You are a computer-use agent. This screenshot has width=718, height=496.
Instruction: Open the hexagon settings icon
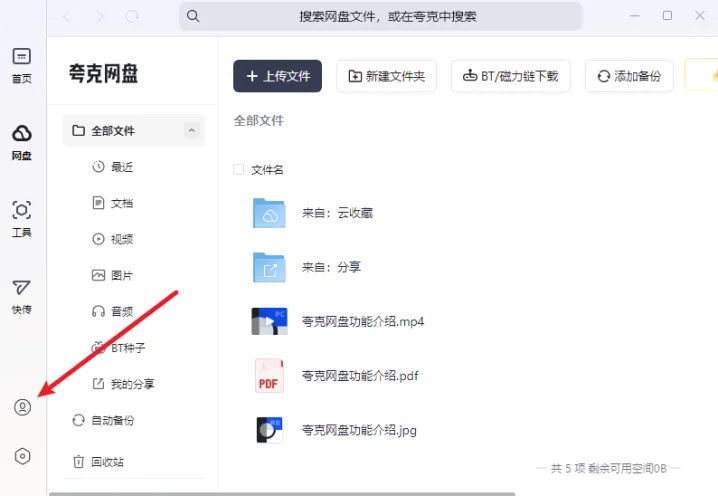(x=22, y=456)
